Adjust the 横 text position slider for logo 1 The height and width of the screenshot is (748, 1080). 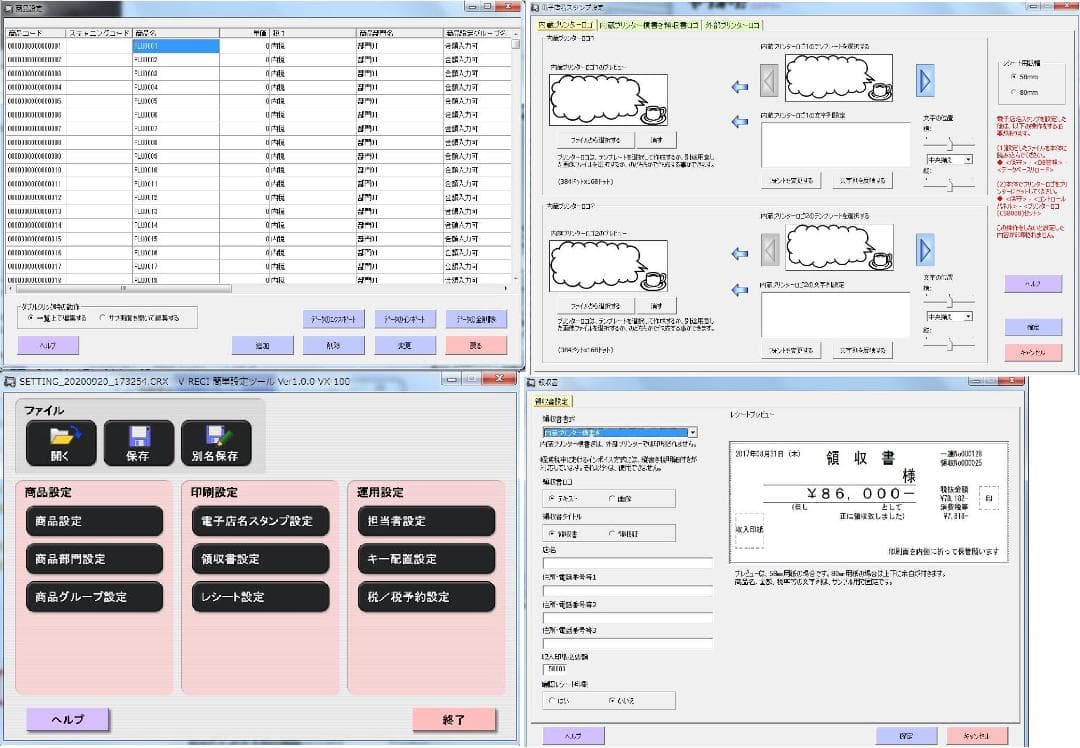(x=950, y=145)
